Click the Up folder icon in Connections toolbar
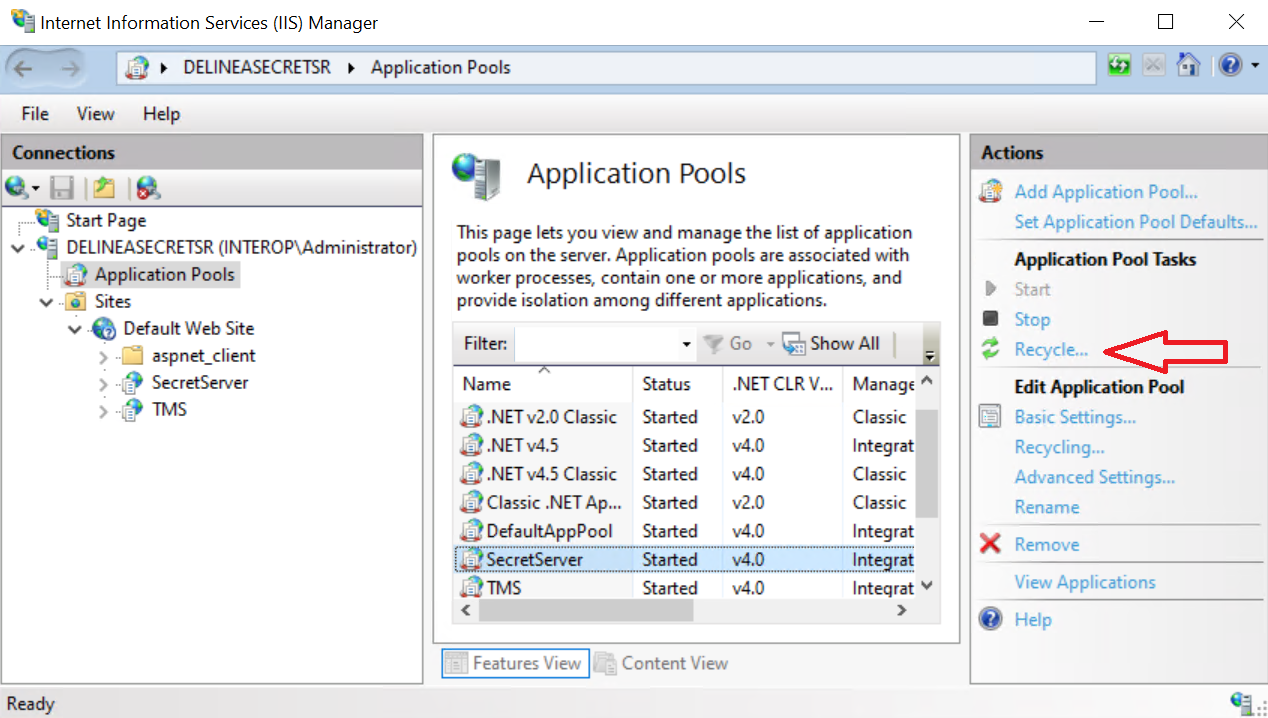This screenshot has width=1268, height=718. 104,187
